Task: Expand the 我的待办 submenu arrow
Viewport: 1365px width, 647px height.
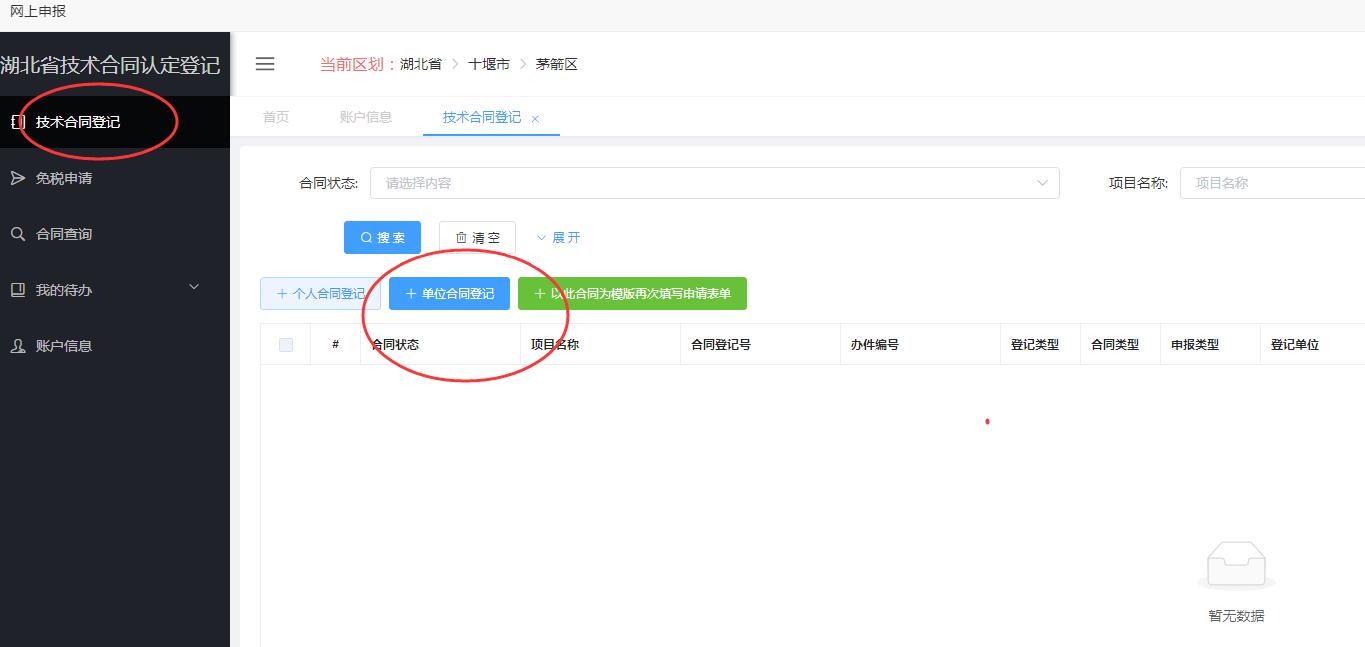Action: click(194, 288)
